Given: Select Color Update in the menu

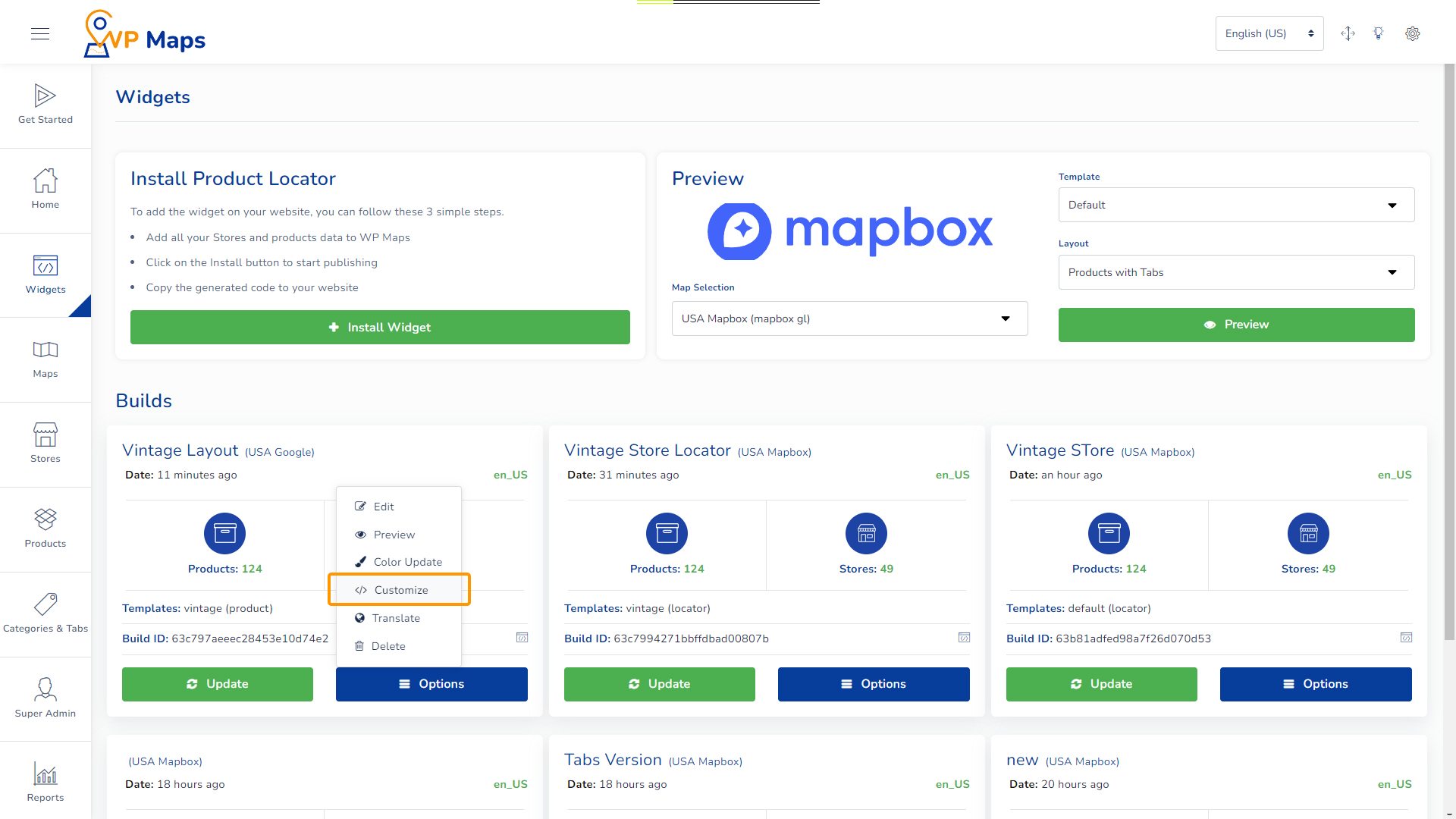Looking at the screenshot, I should pyautogui.click(x=407, y=562).
